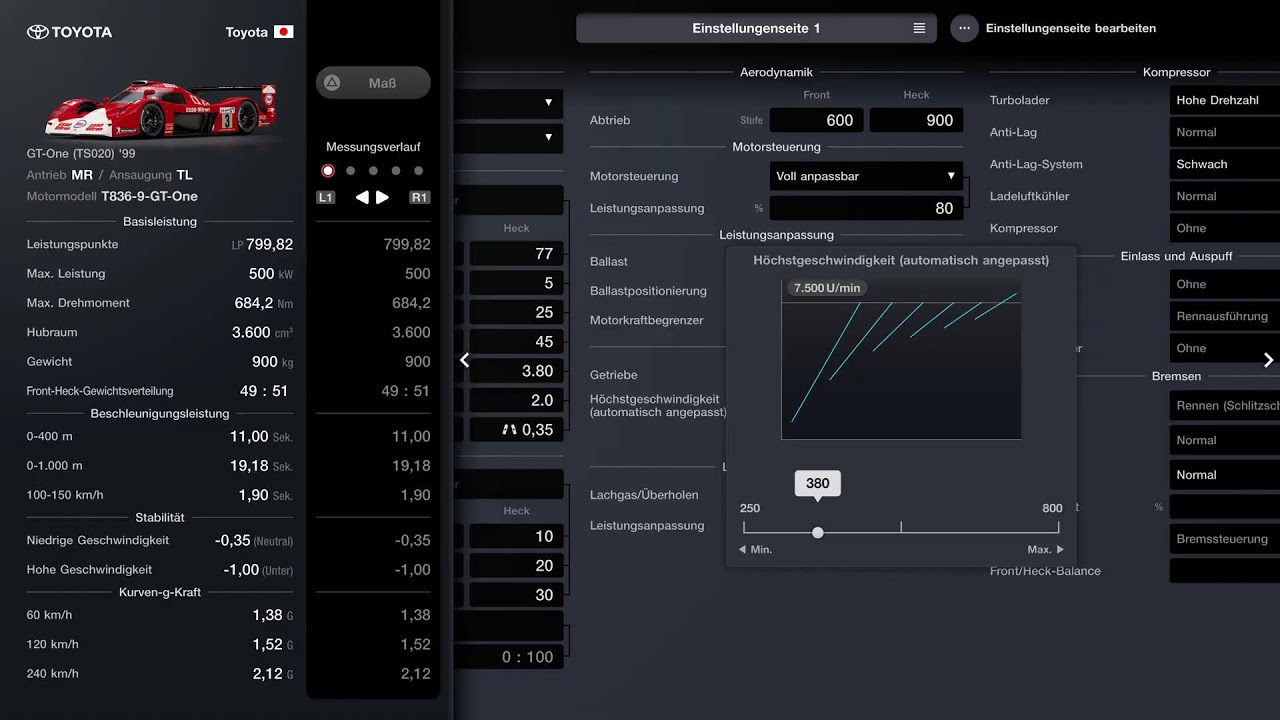Click the gear ratio graph
The width and height of the screenshot is (1280, 720).
click(901, 360)
